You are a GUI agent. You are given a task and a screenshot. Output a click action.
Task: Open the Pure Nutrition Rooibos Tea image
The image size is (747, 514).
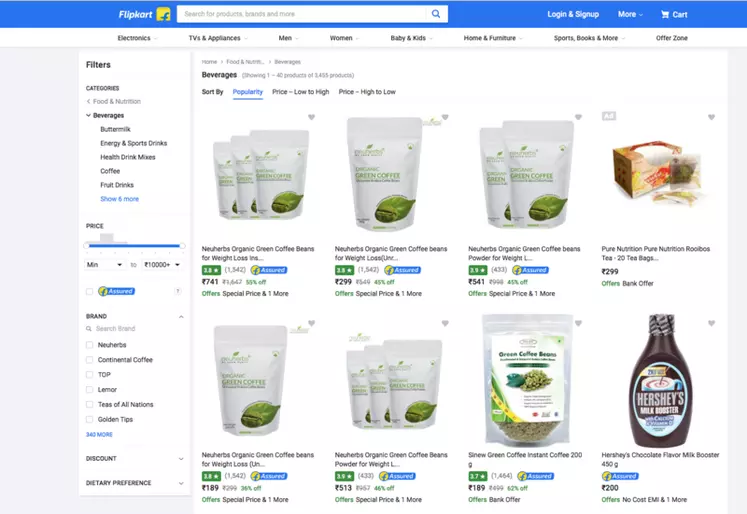pos(657,172)
